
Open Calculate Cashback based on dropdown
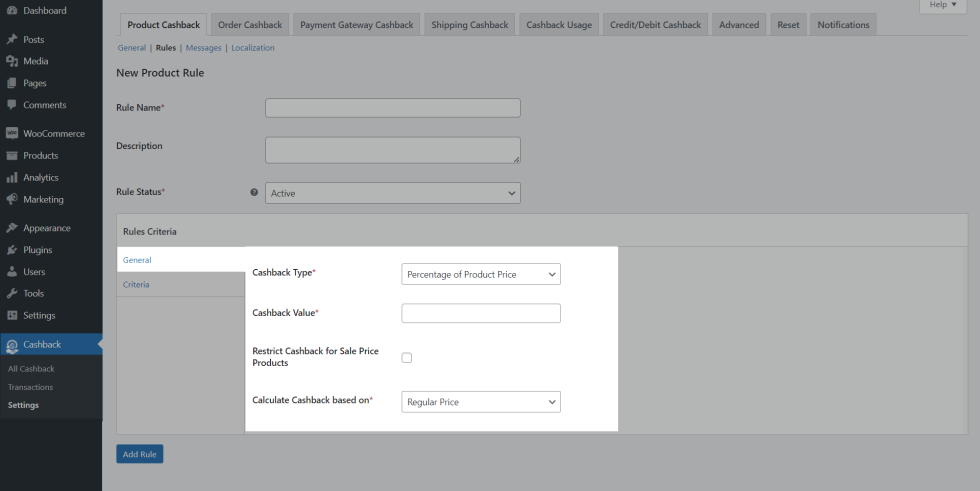[480, 402]
